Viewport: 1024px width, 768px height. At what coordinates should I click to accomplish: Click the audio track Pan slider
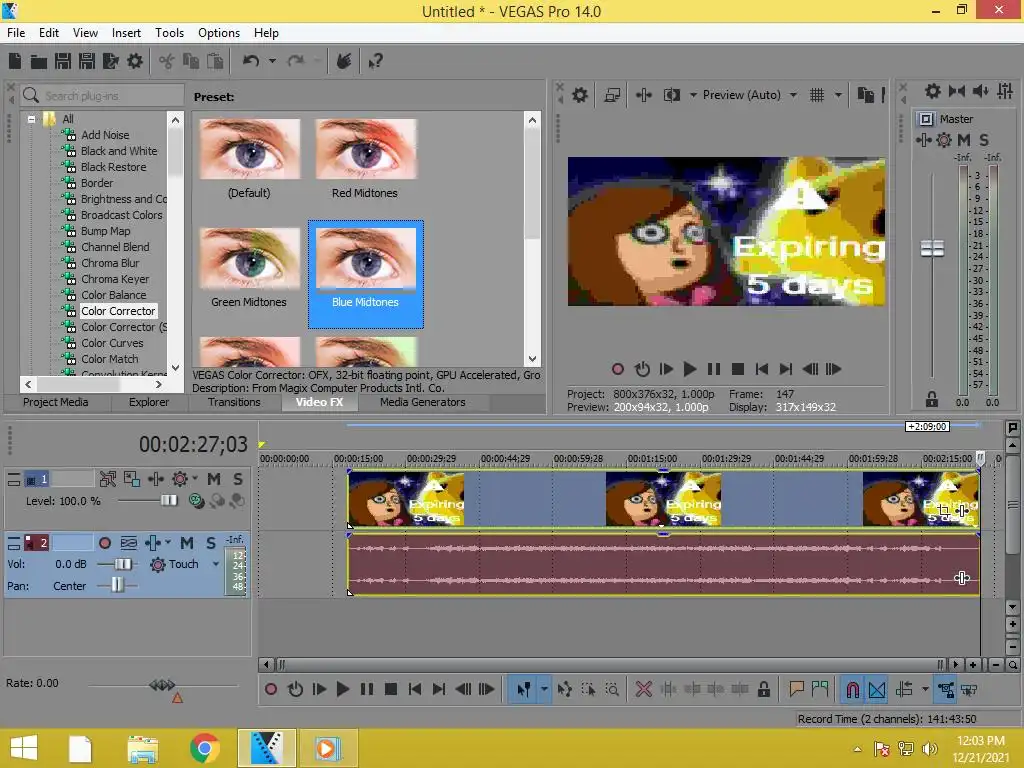[x=117, y=585]
